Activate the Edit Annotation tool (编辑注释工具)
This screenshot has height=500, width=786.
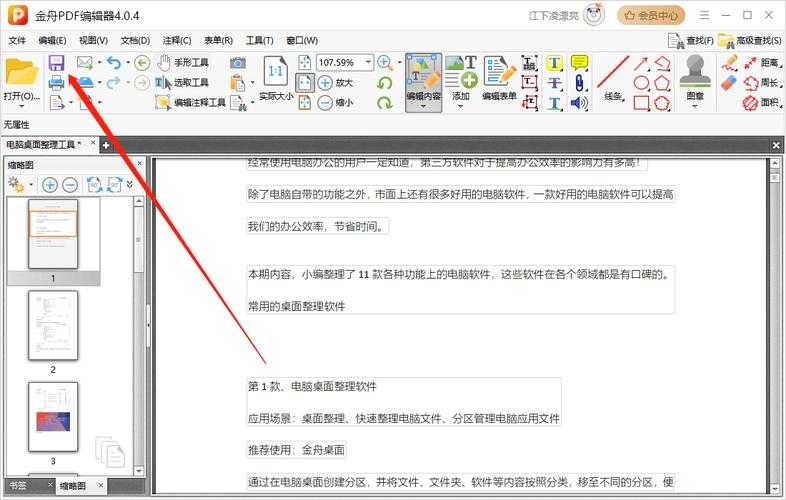190,102
